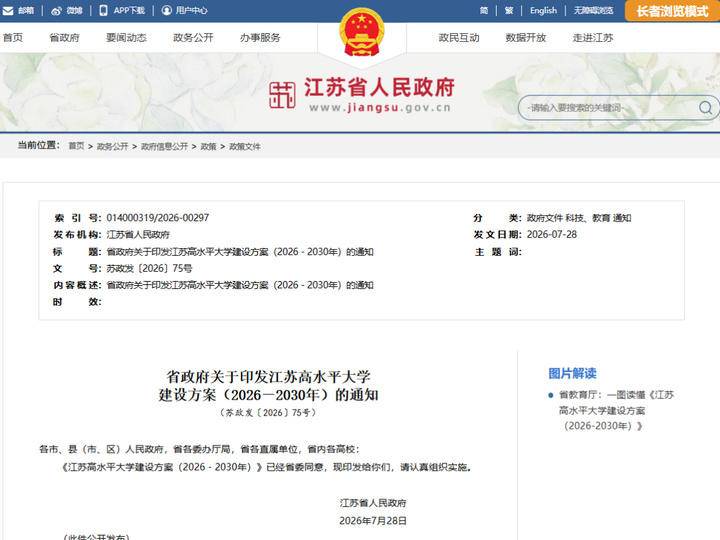Click the 当前位置 label
The height and width of the screenshot is (540, 720).
(39, 146)
